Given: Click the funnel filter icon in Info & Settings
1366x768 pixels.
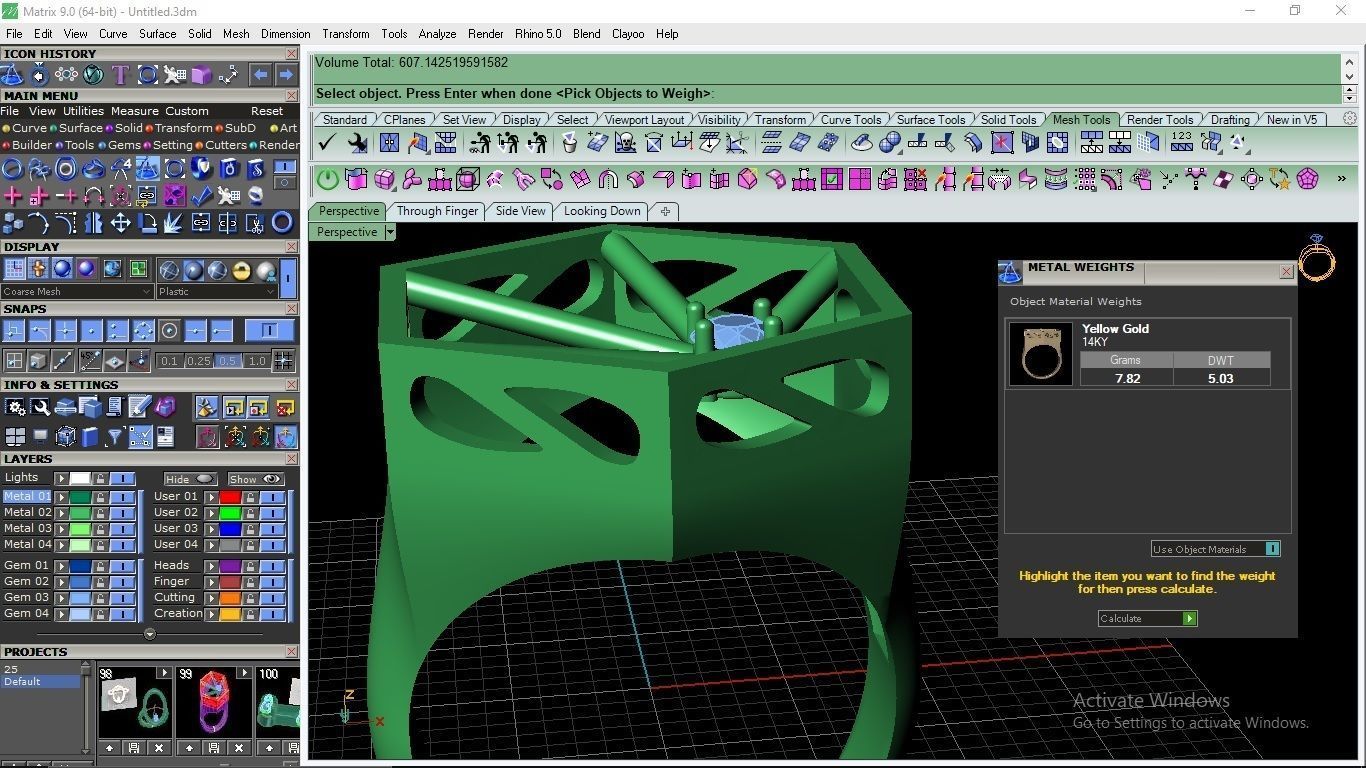Looking at the screenshot, I should click(x=114, y=437).
